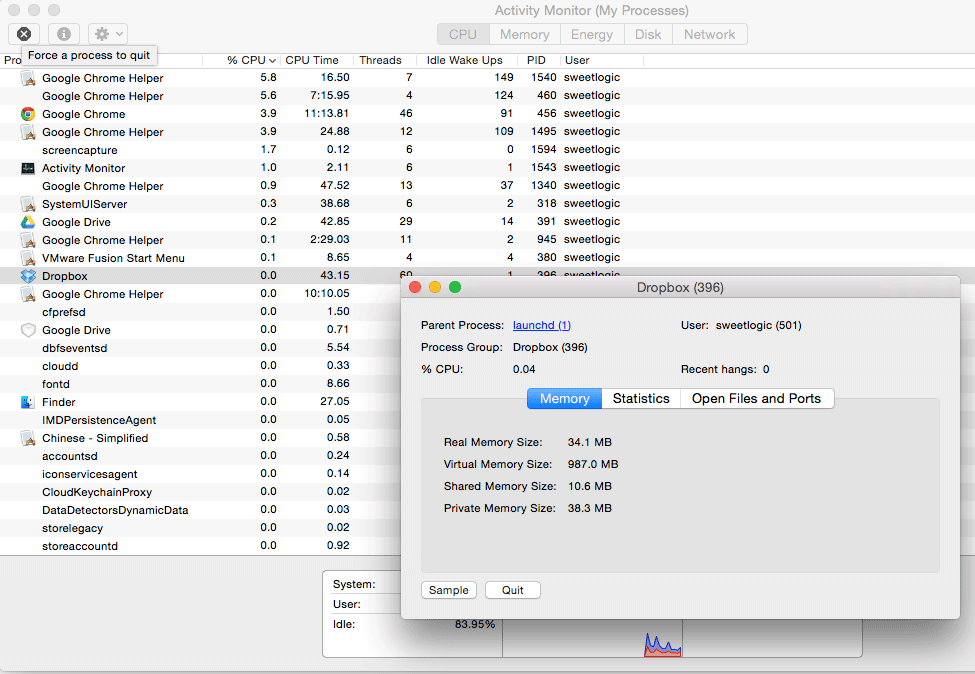Screen dimensions: 975x674
Task: Select the iconservicesagent process row
Action: coord(200,474)
